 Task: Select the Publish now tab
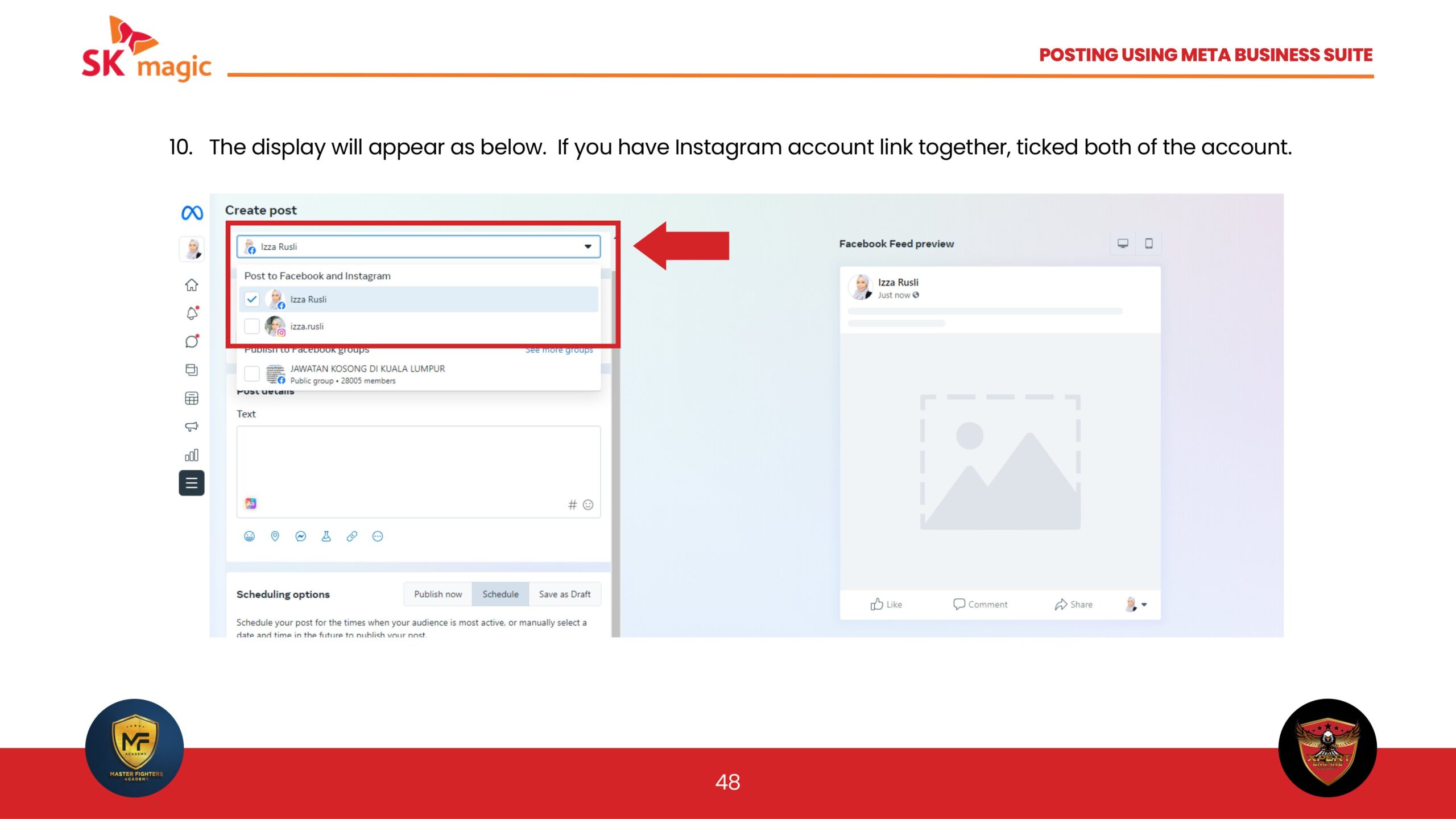pos(437,594)
